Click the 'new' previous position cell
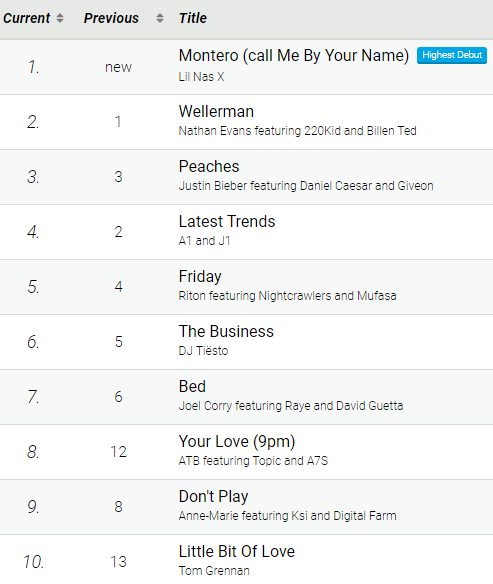The image size is (493, 584). click(118, 67)
